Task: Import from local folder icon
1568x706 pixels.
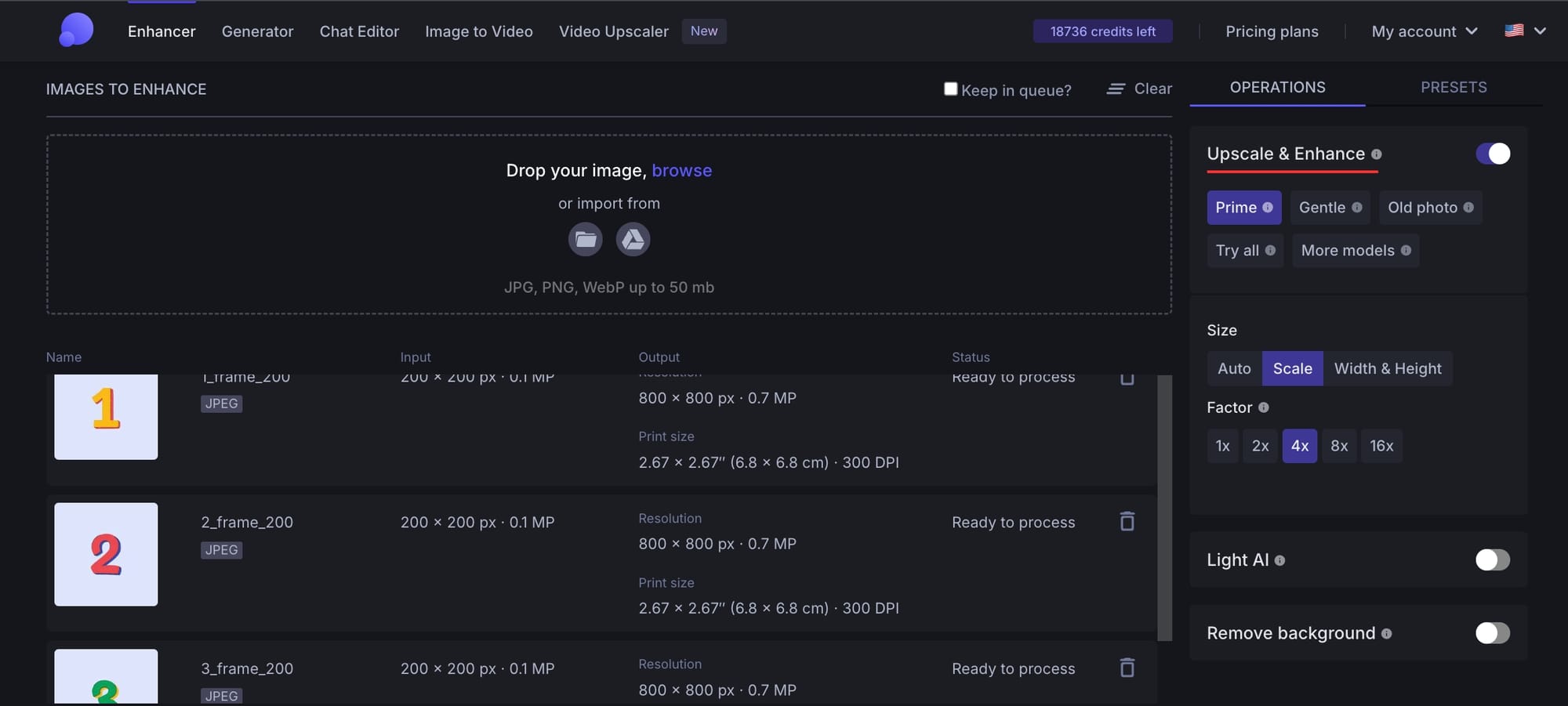Action: (585, 239)
